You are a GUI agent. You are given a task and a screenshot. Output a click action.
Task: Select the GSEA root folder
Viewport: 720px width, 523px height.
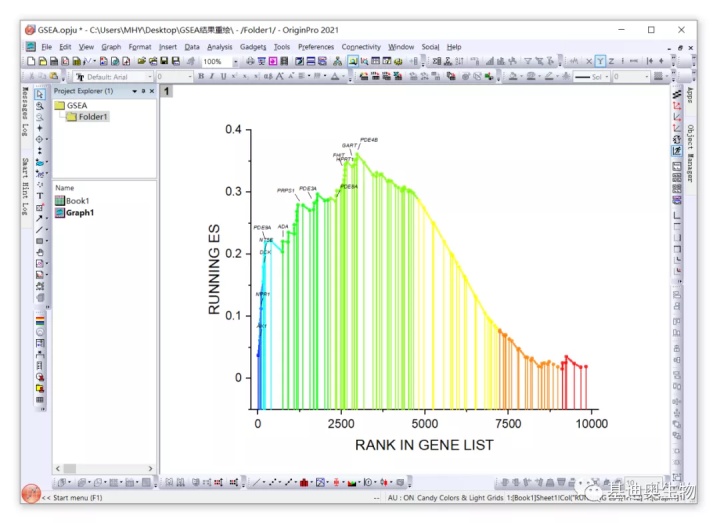click(72, 105)
